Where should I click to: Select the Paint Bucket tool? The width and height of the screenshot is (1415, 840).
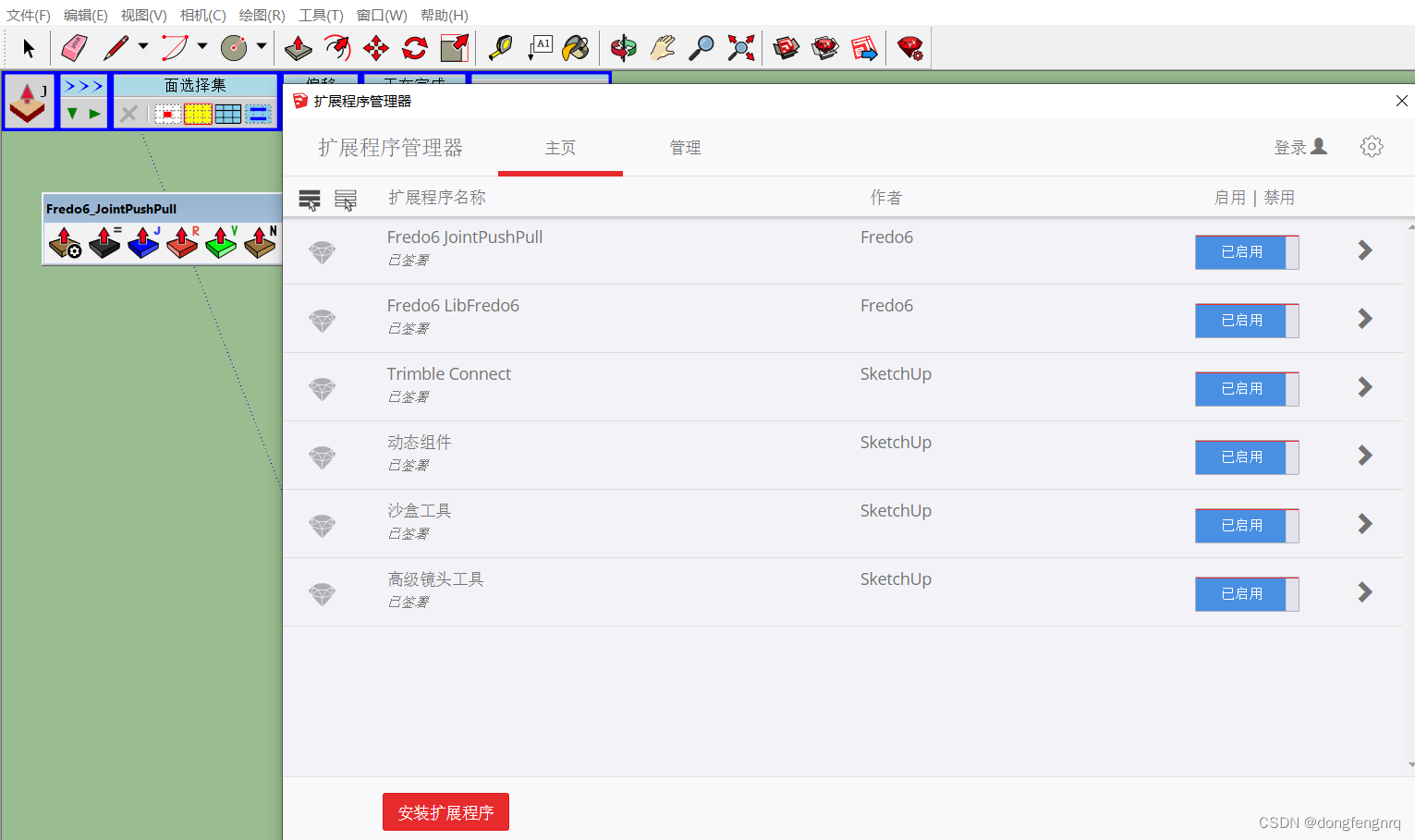coord(576,47)
